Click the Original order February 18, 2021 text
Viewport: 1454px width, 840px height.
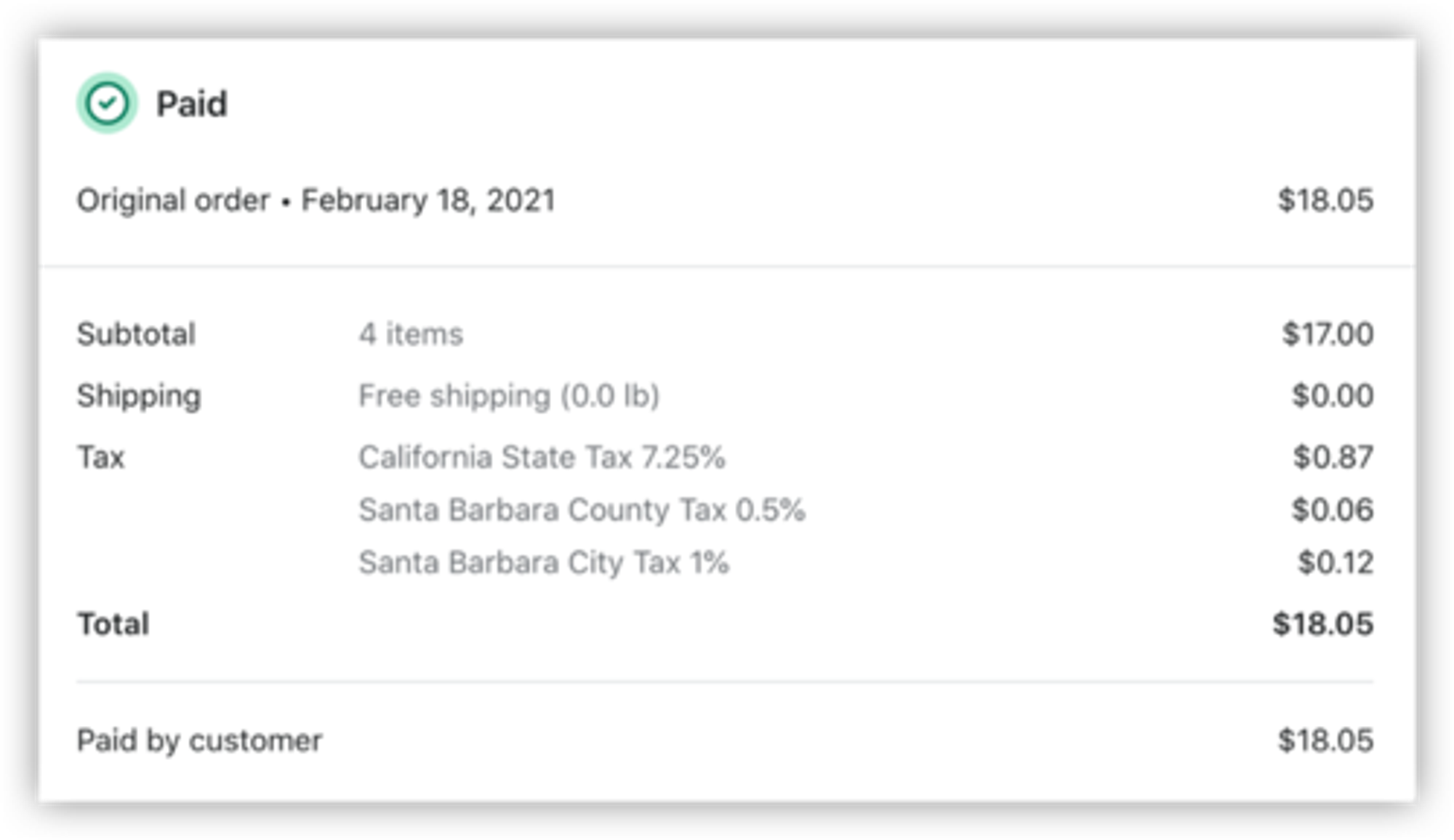(316, 201)
